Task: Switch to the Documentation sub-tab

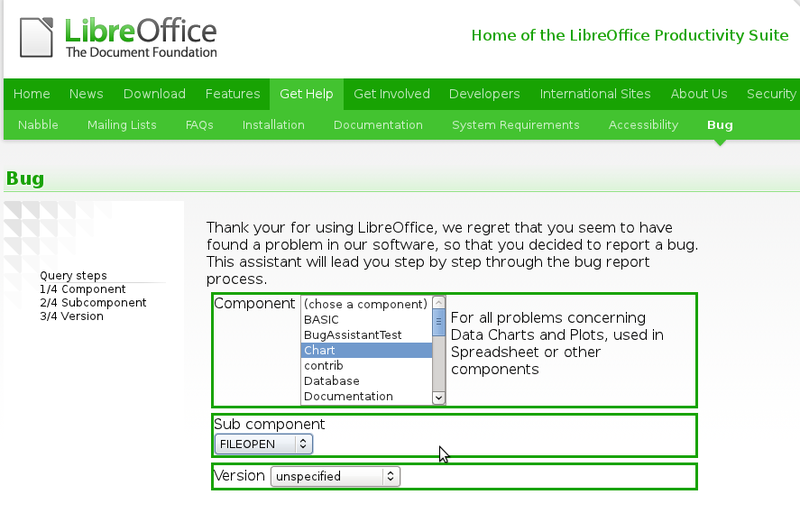Action: click(x=378, y=125)
